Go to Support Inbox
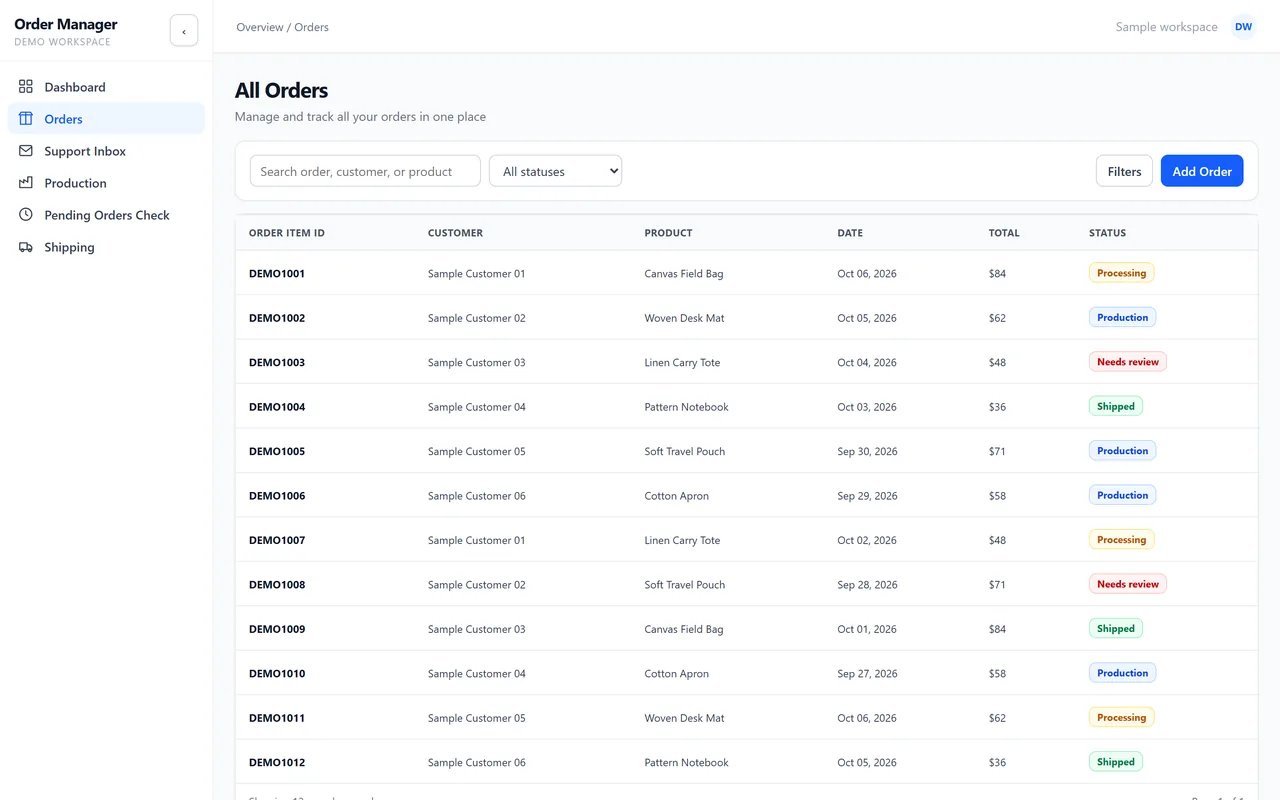The image size is (1280, 800). pyautogui.click(x=106, y=151)
